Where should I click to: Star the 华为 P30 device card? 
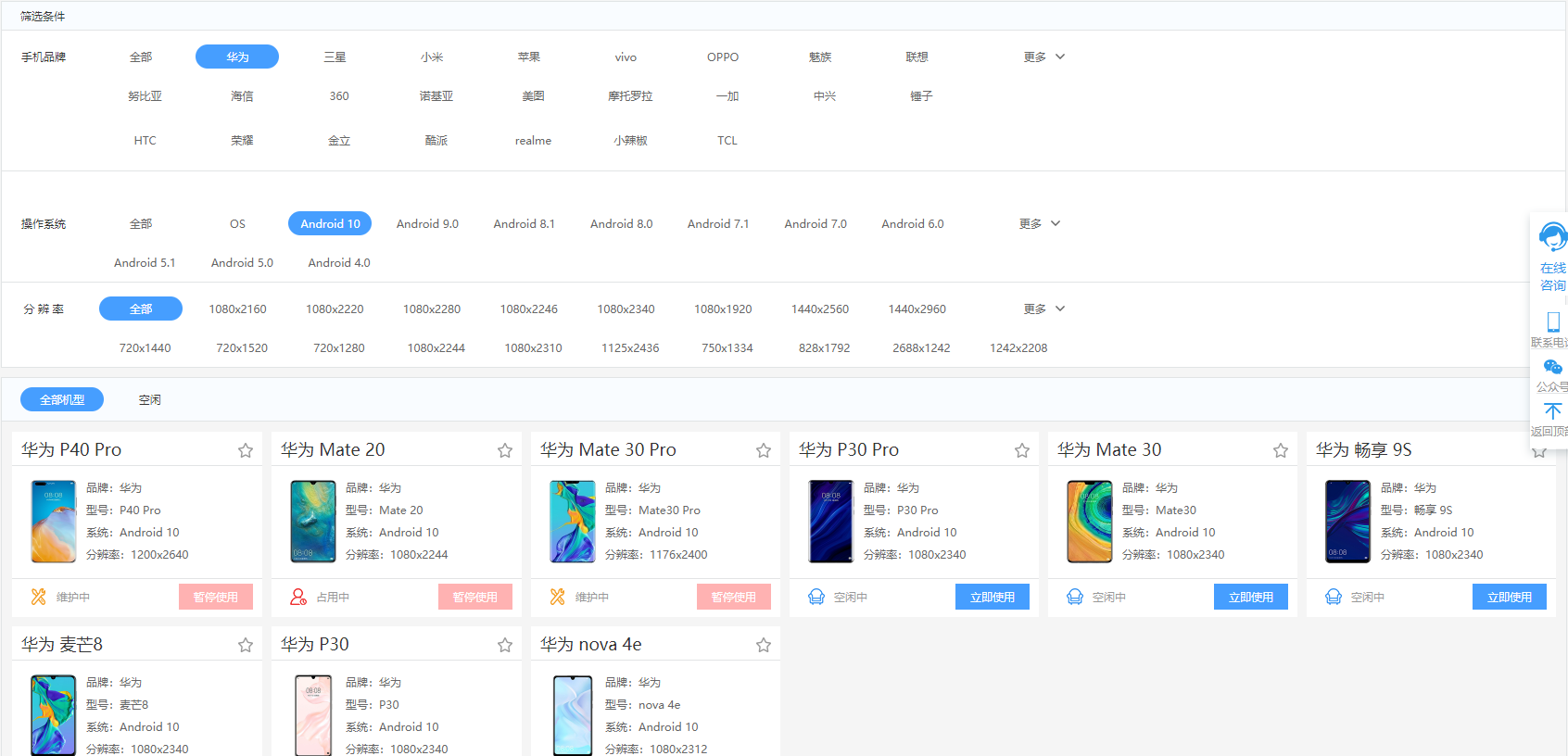pos(505,645)
